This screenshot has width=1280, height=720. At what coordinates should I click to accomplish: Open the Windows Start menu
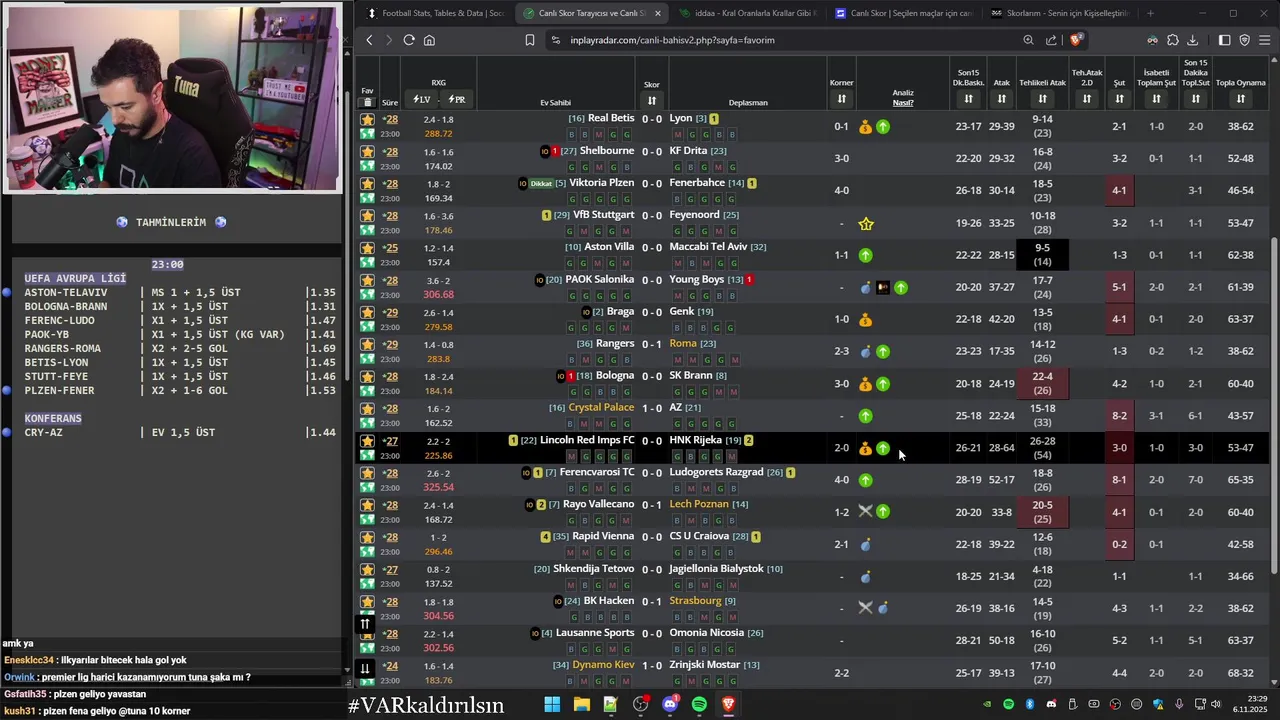click(552, 705)
